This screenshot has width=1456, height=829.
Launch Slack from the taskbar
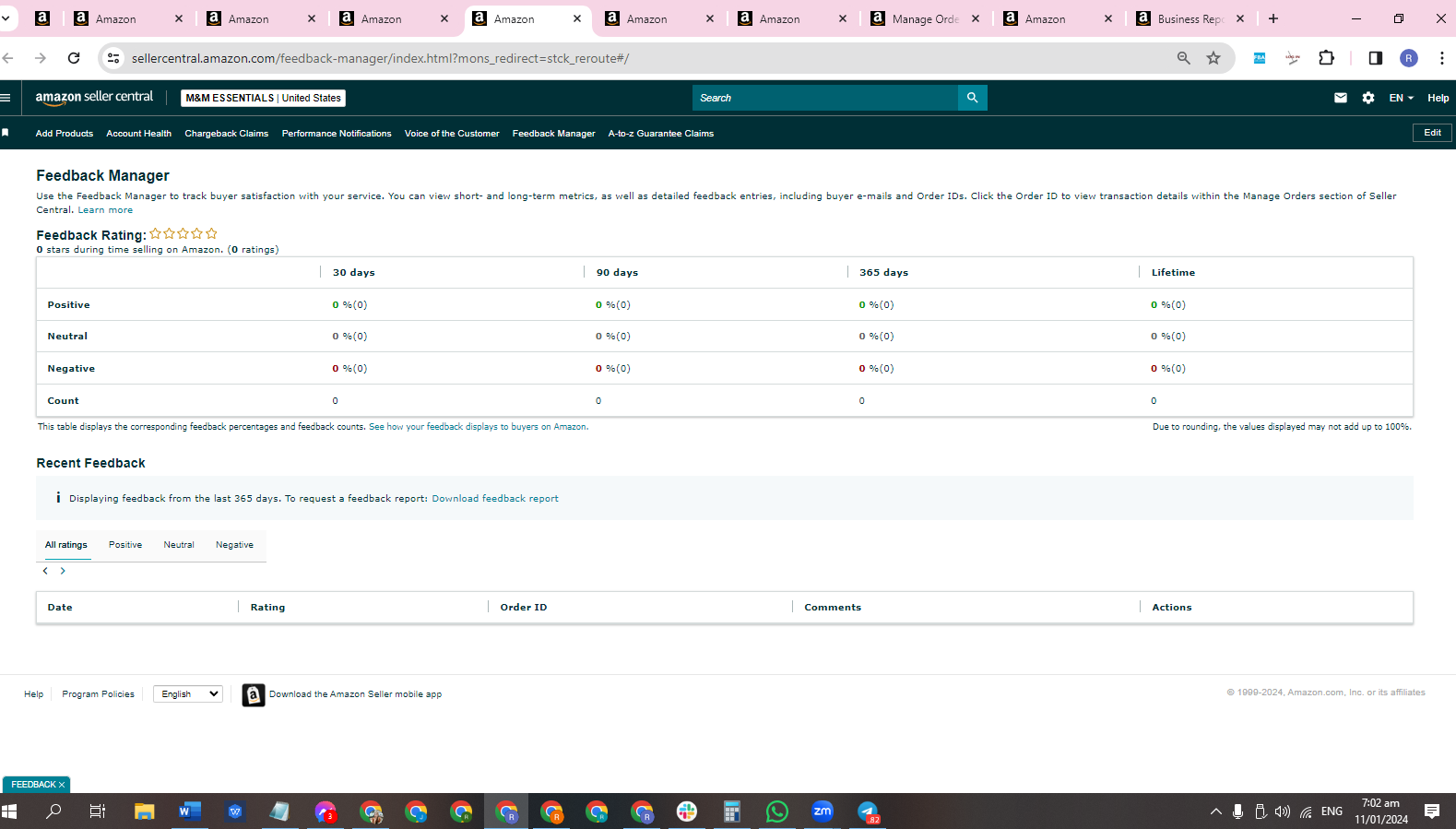(687, 811)
